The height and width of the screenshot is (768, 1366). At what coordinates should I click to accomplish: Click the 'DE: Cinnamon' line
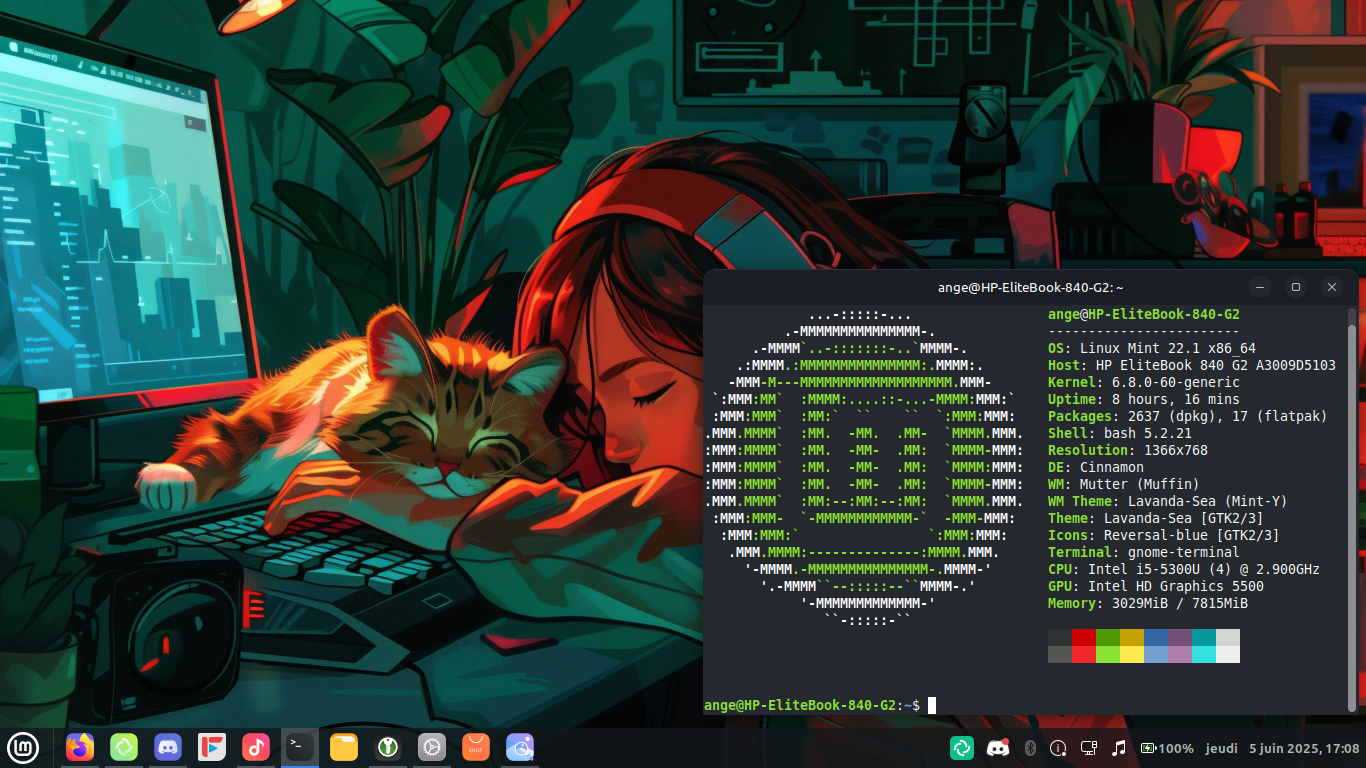tap(1096, 467)
